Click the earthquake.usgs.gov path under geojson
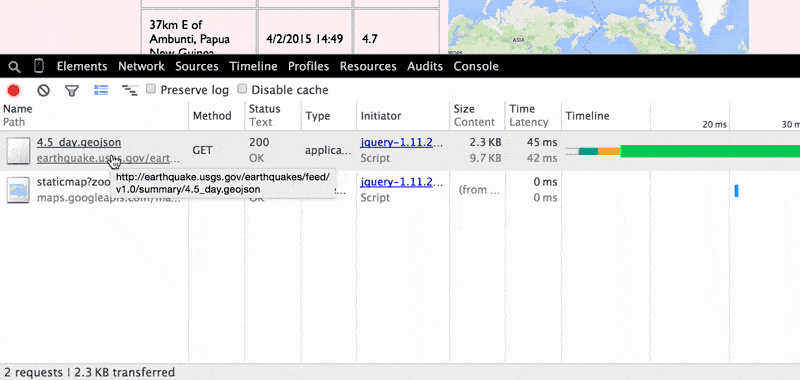This screenshot has height=380, width=800. coord(108,159)
